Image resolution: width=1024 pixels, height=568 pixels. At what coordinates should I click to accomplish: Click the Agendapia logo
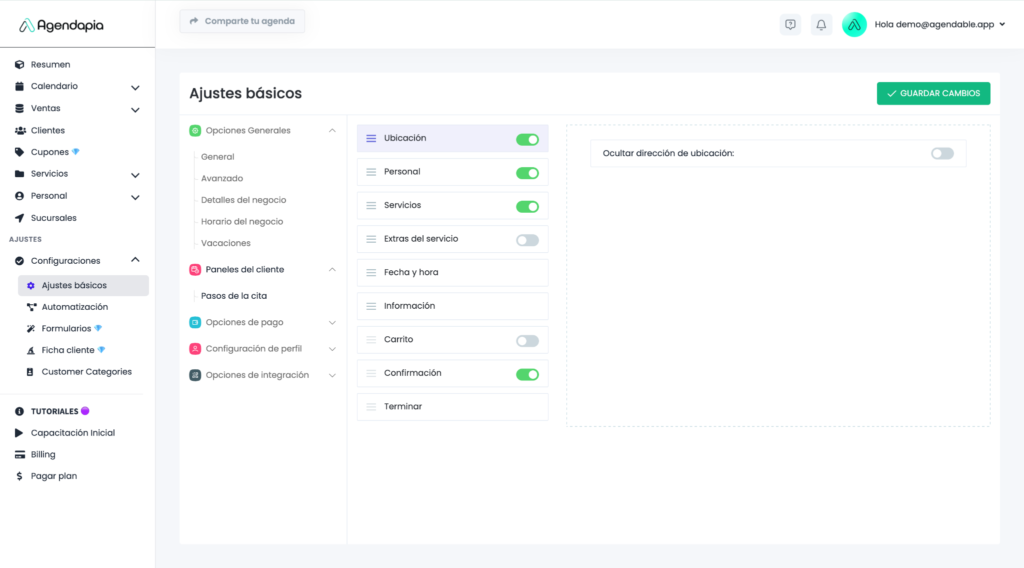click(61, 25)
